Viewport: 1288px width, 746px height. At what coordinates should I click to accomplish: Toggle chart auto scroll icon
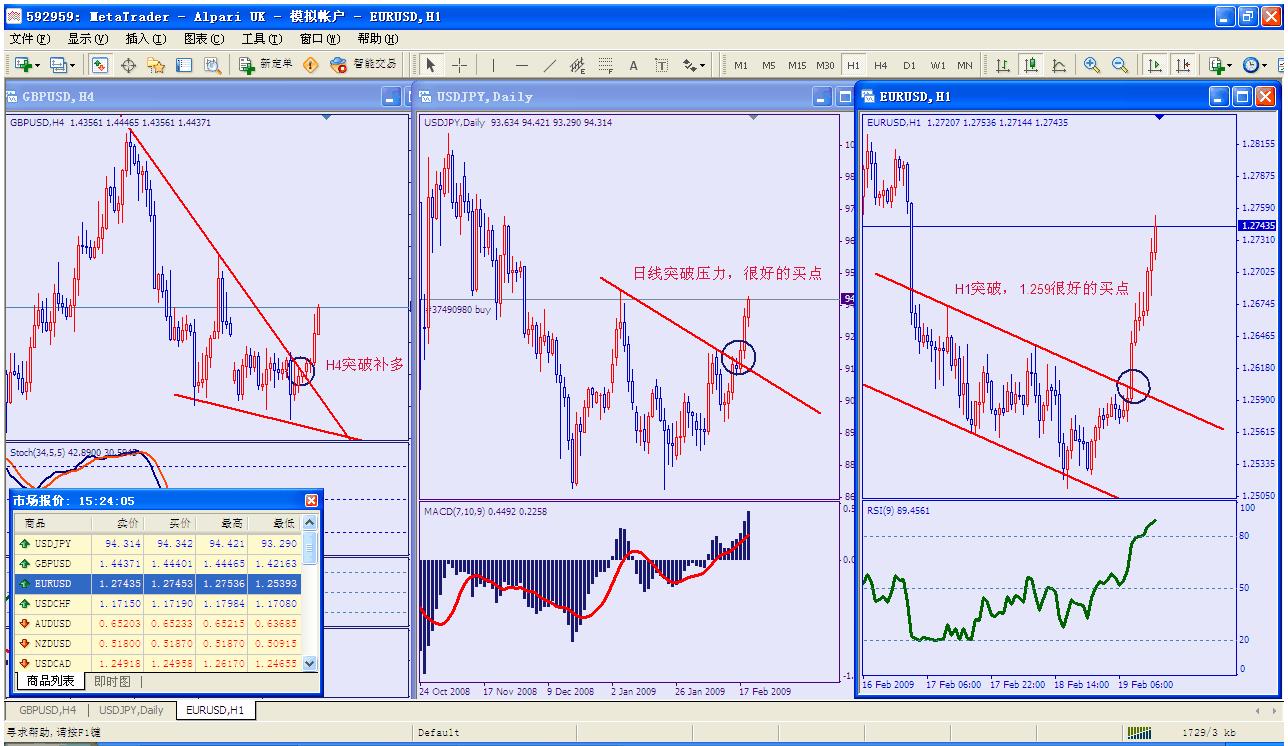pos(1155,65)
